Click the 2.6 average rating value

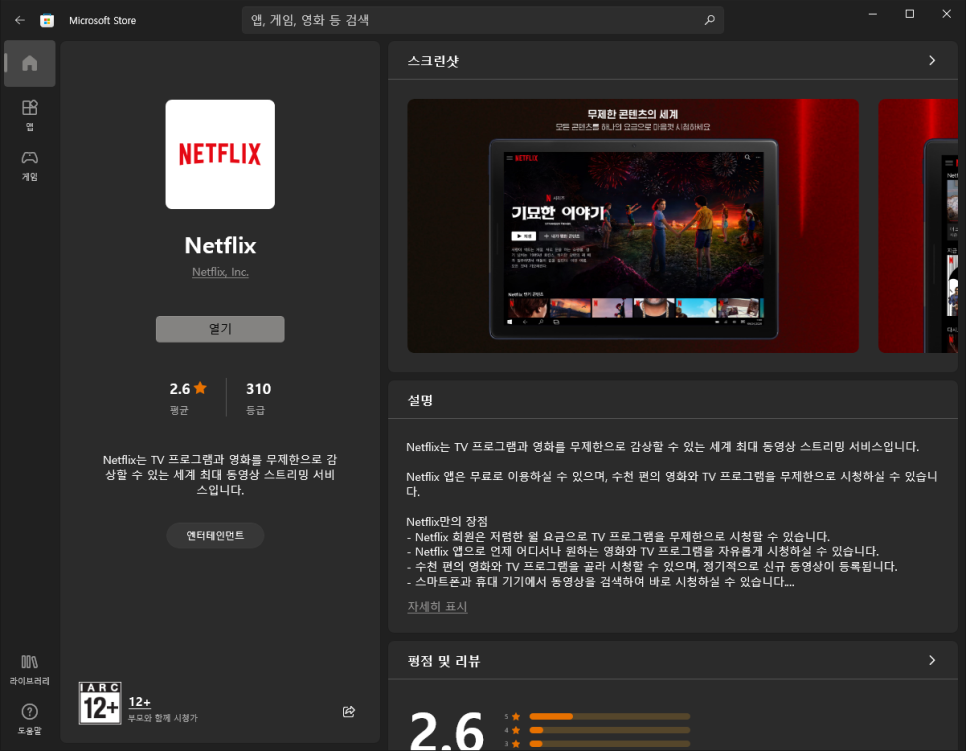click(x=180, y=389)
